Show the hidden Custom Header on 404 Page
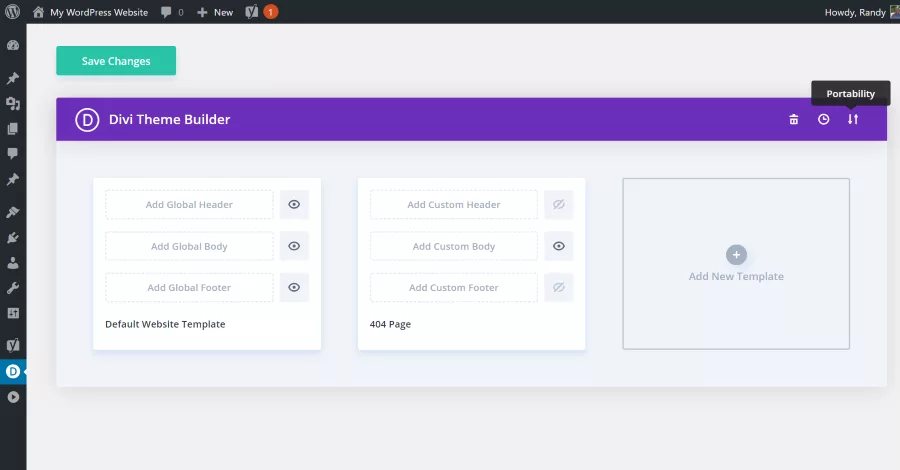900x470 pixels. (558, 204)
